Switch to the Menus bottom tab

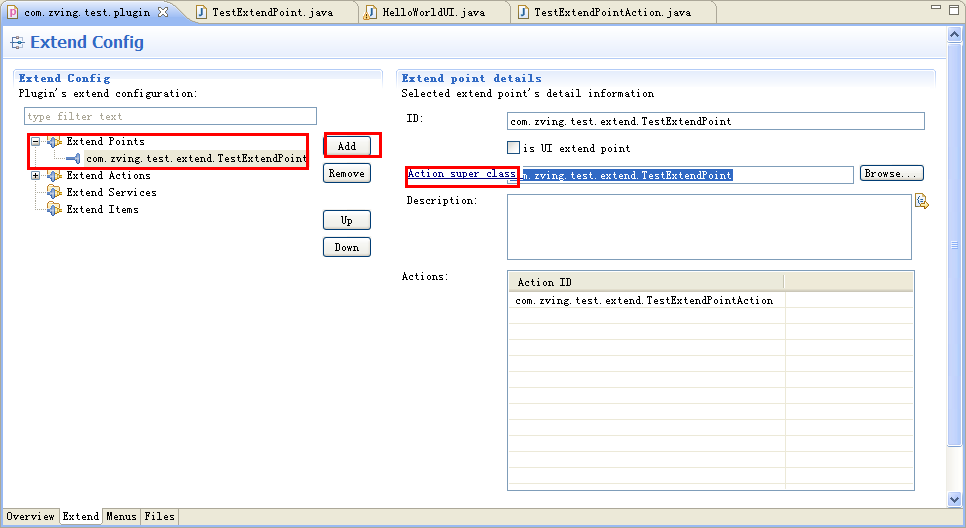(x=121, y=517)
